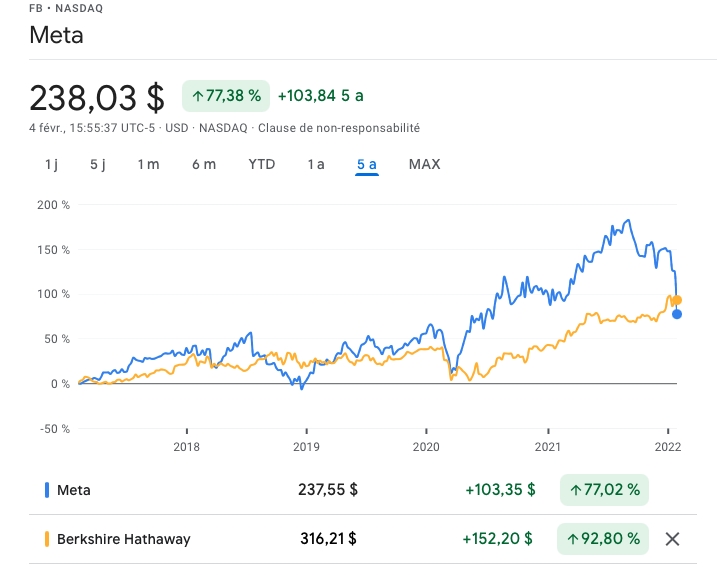The width and height of the screenshot is (717, 575).
Task: Switch to the 1 m range tab
Action: pyautogui.click(x=148, y=164)
